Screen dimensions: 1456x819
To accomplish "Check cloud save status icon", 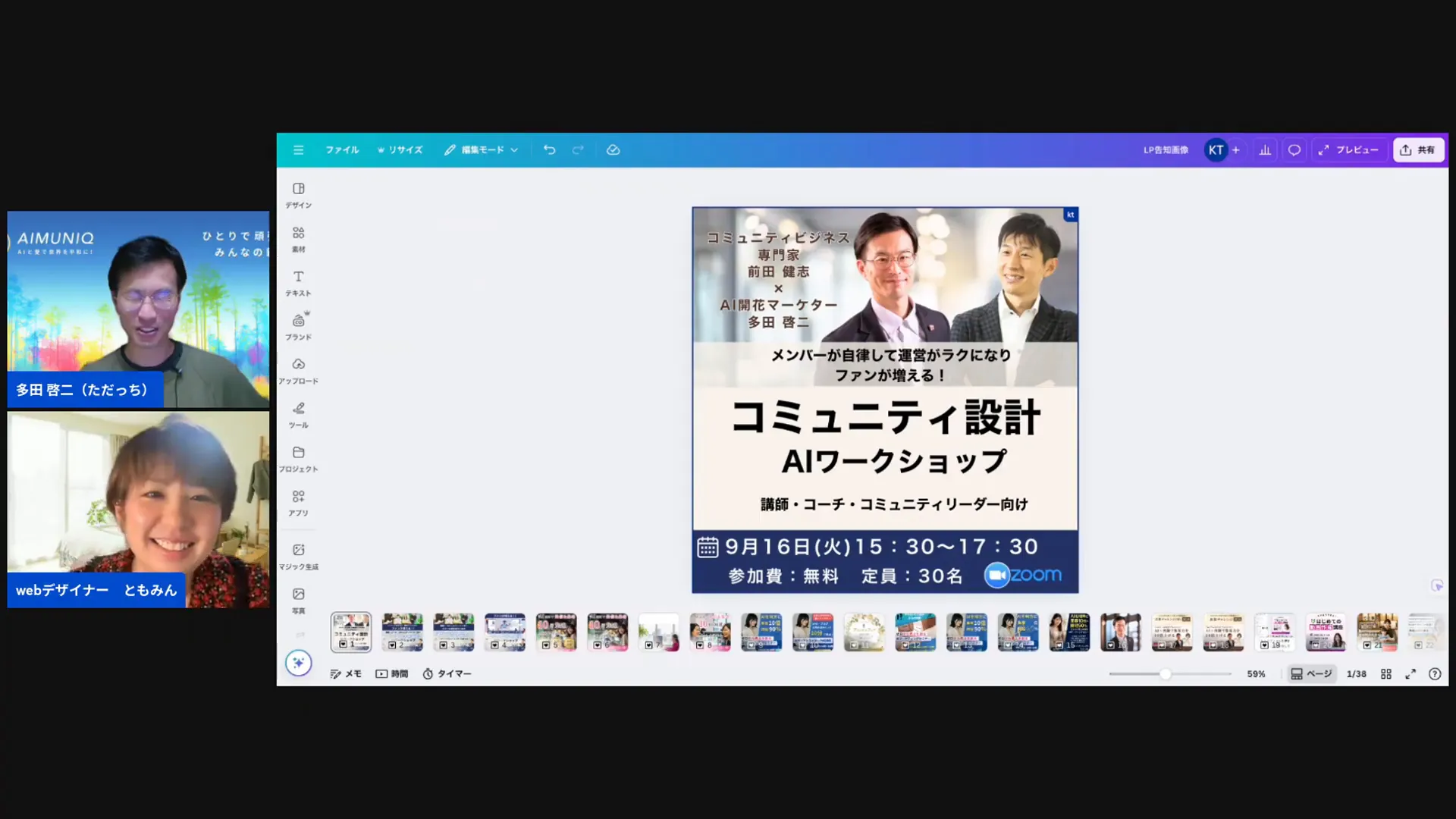I will click(x=613, y=150).
